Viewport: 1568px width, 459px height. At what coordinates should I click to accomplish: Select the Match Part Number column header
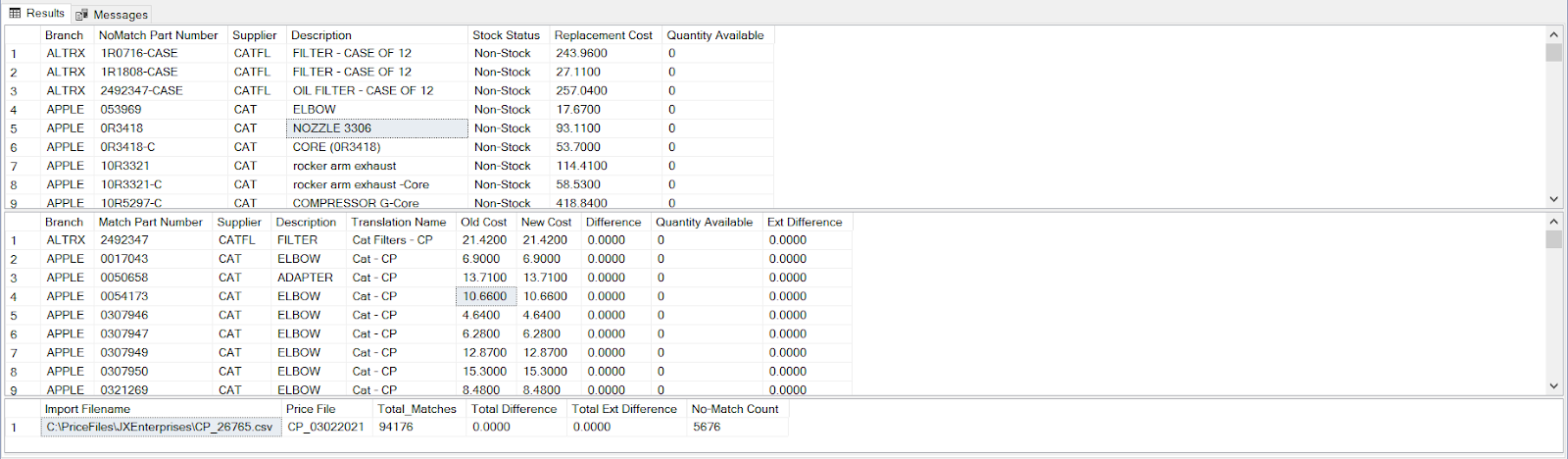pos(153,223)
